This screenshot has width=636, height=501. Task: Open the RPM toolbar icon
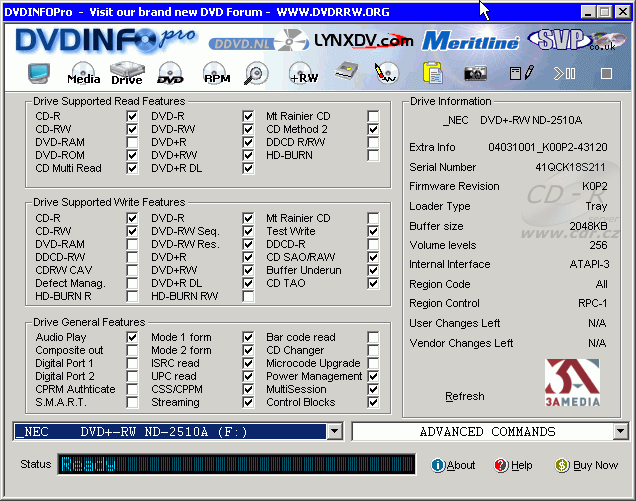(217, 73)
